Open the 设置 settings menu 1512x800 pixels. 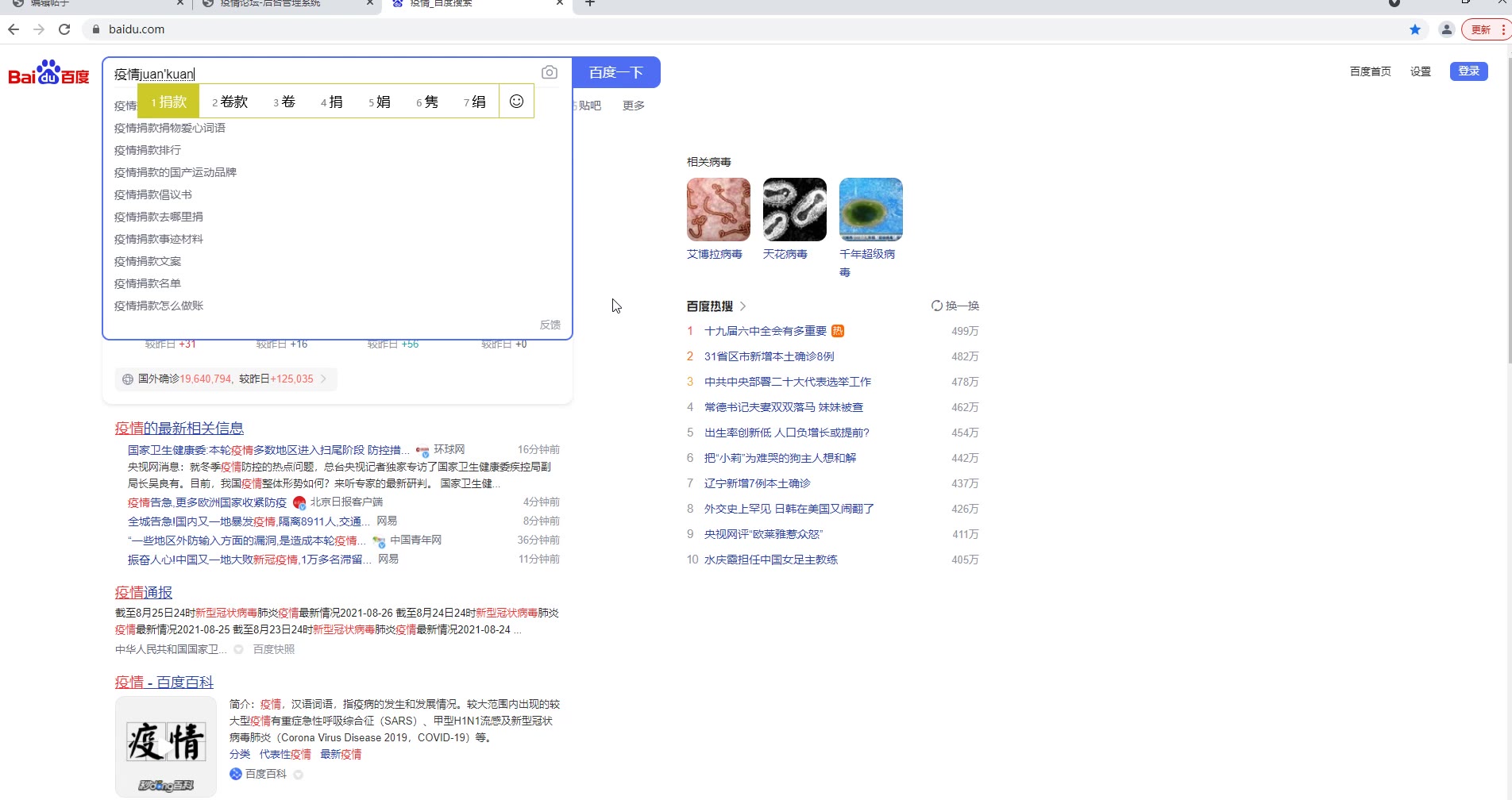1421,71
